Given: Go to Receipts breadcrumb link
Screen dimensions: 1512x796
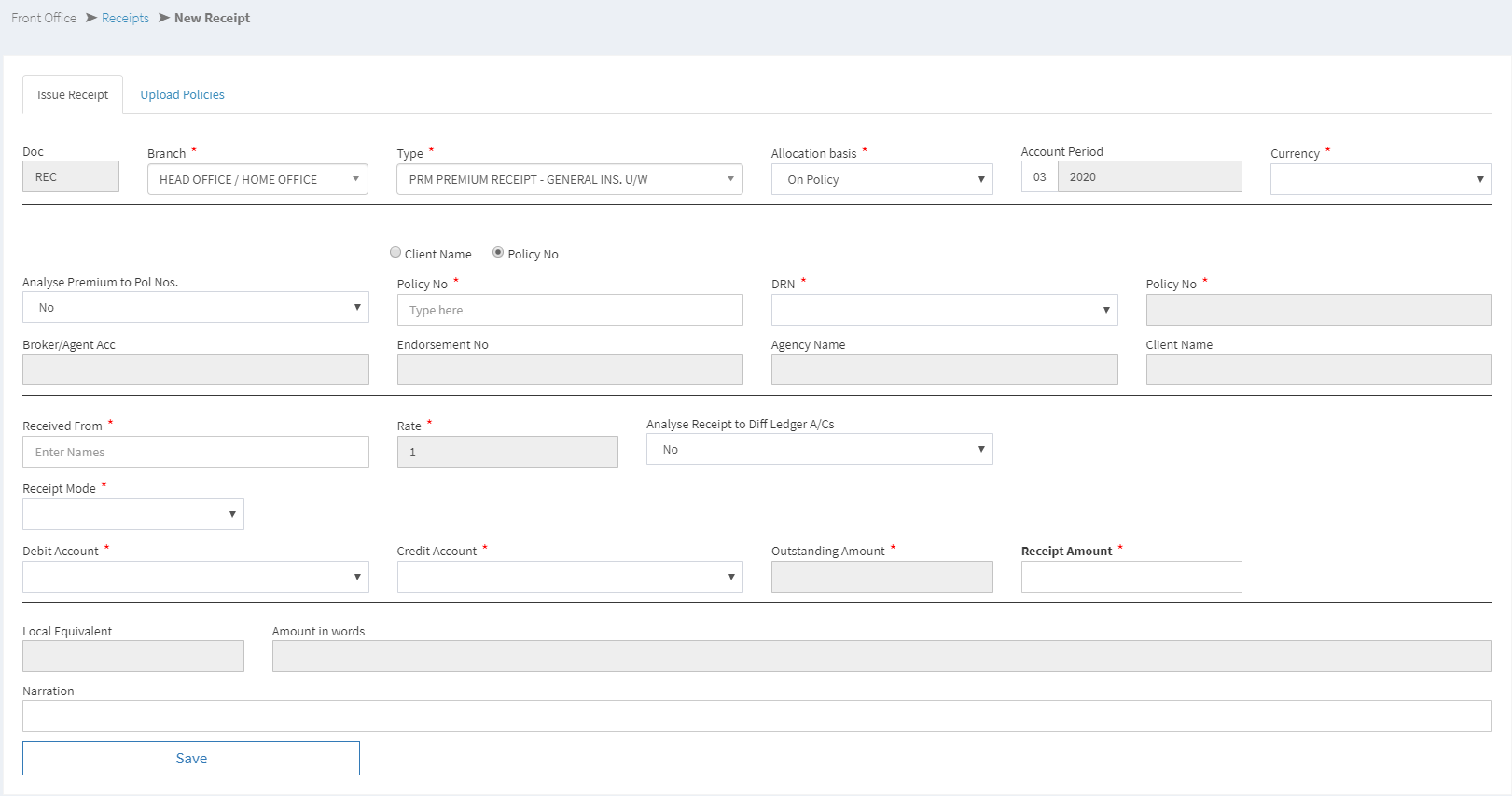Looking at the screenshot, I should (125, 18).
